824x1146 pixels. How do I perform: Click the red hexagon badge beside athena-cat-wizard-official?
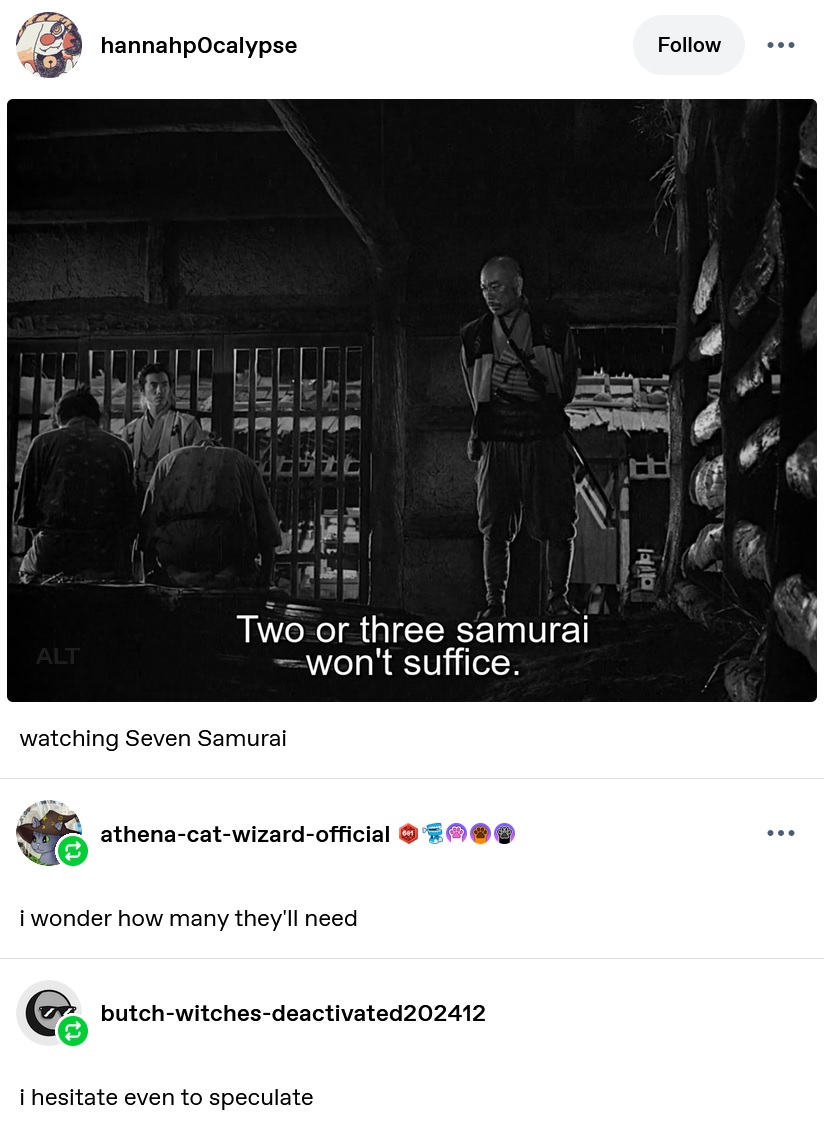click(409, 833)
